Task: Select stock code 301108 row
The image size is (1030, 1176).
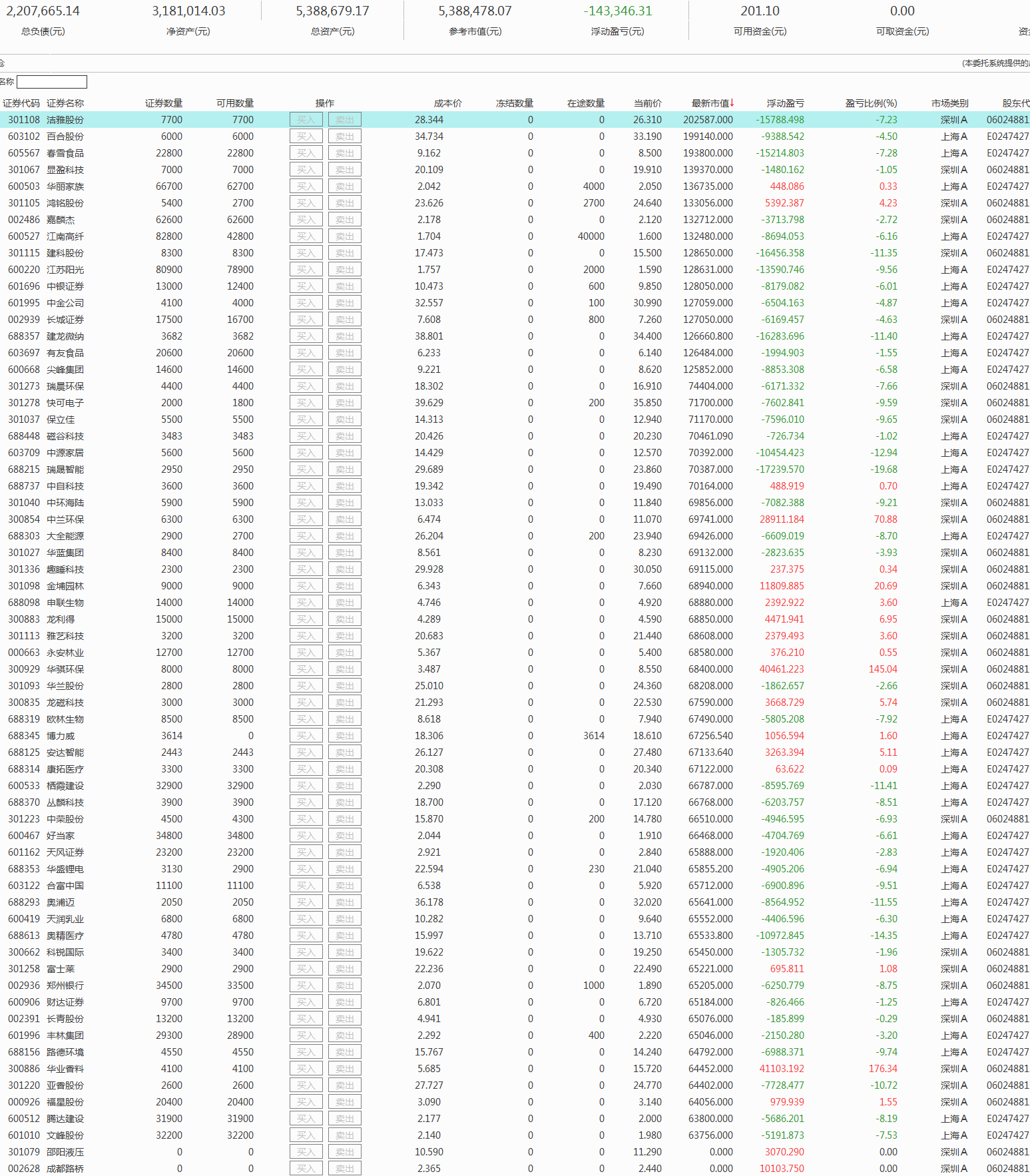Action: tap(24, 120)
